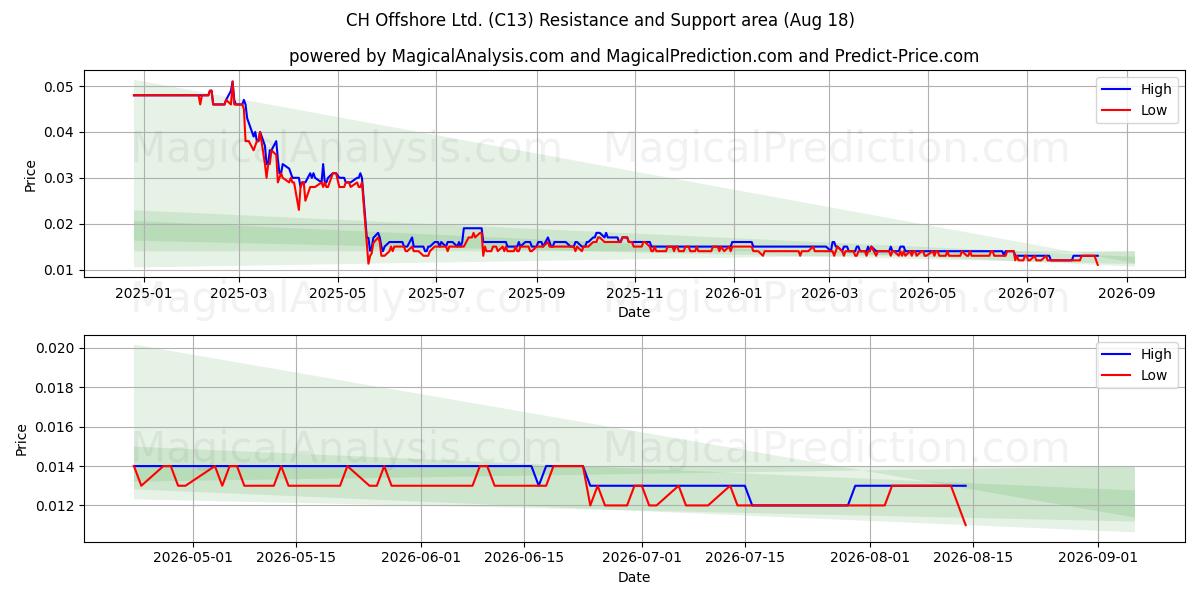Viewport: 1200px width, 600px height.
Task: Click the '0.018' y-axis tick in the bottom chart
Action: (55, 388)
